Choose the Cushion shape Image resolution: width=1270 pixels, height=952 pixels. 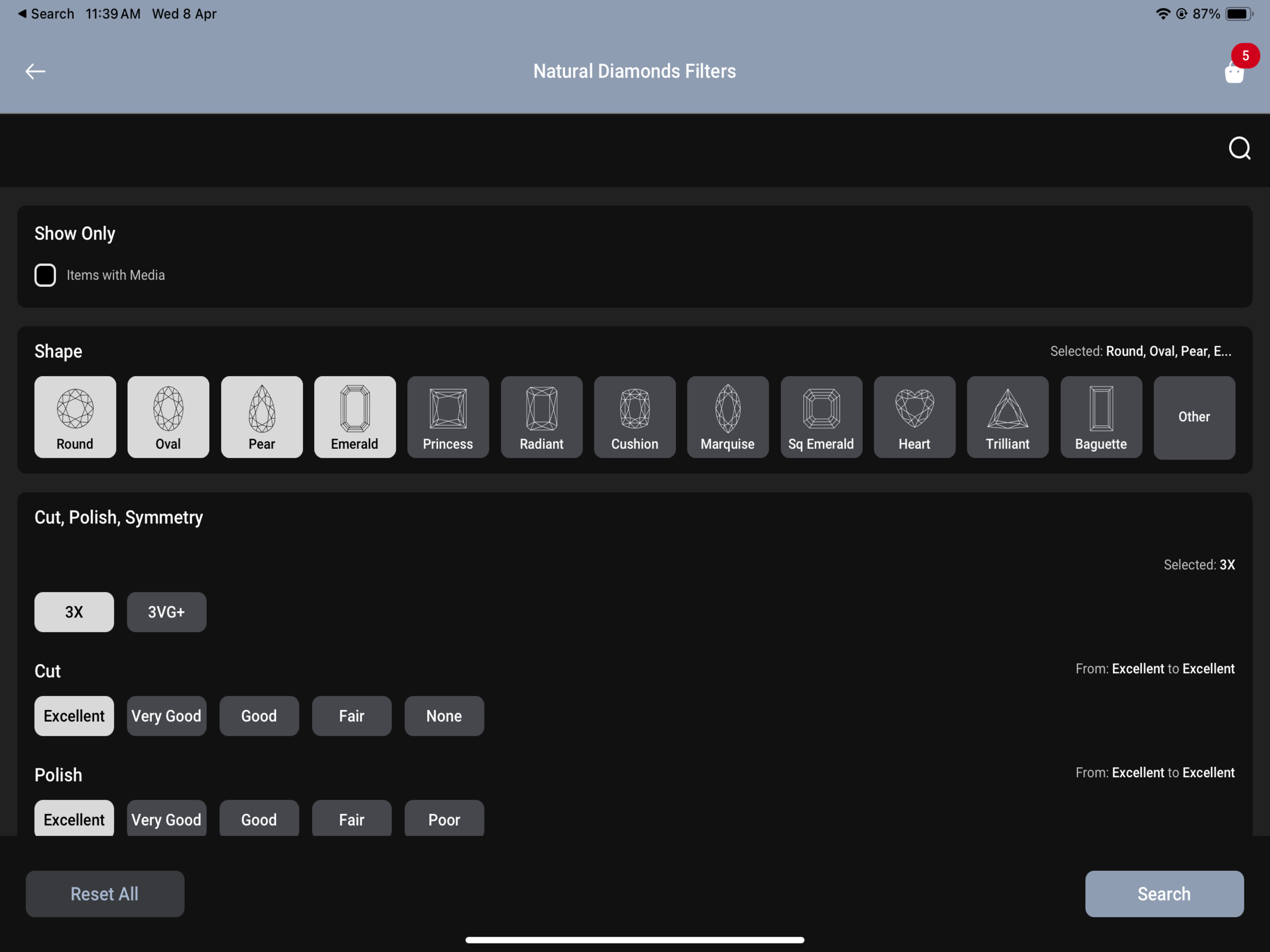(x=635, y=417)
